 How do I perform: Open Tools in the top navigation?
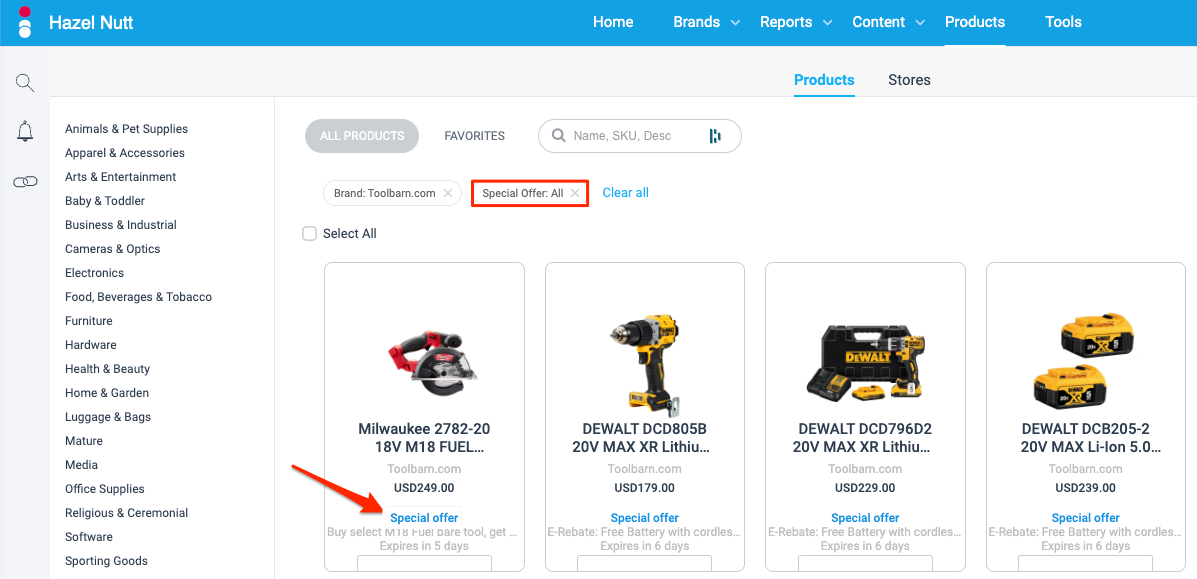(1063, 22)
